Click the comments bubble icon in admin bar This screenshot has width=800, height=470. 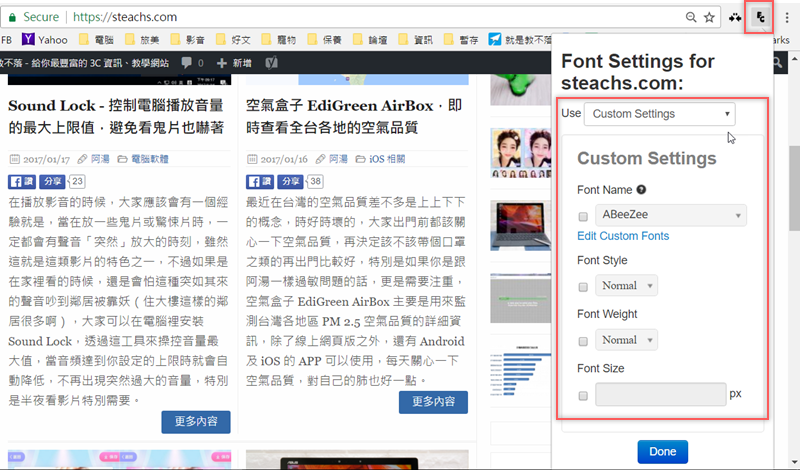(x=187, y=63)
